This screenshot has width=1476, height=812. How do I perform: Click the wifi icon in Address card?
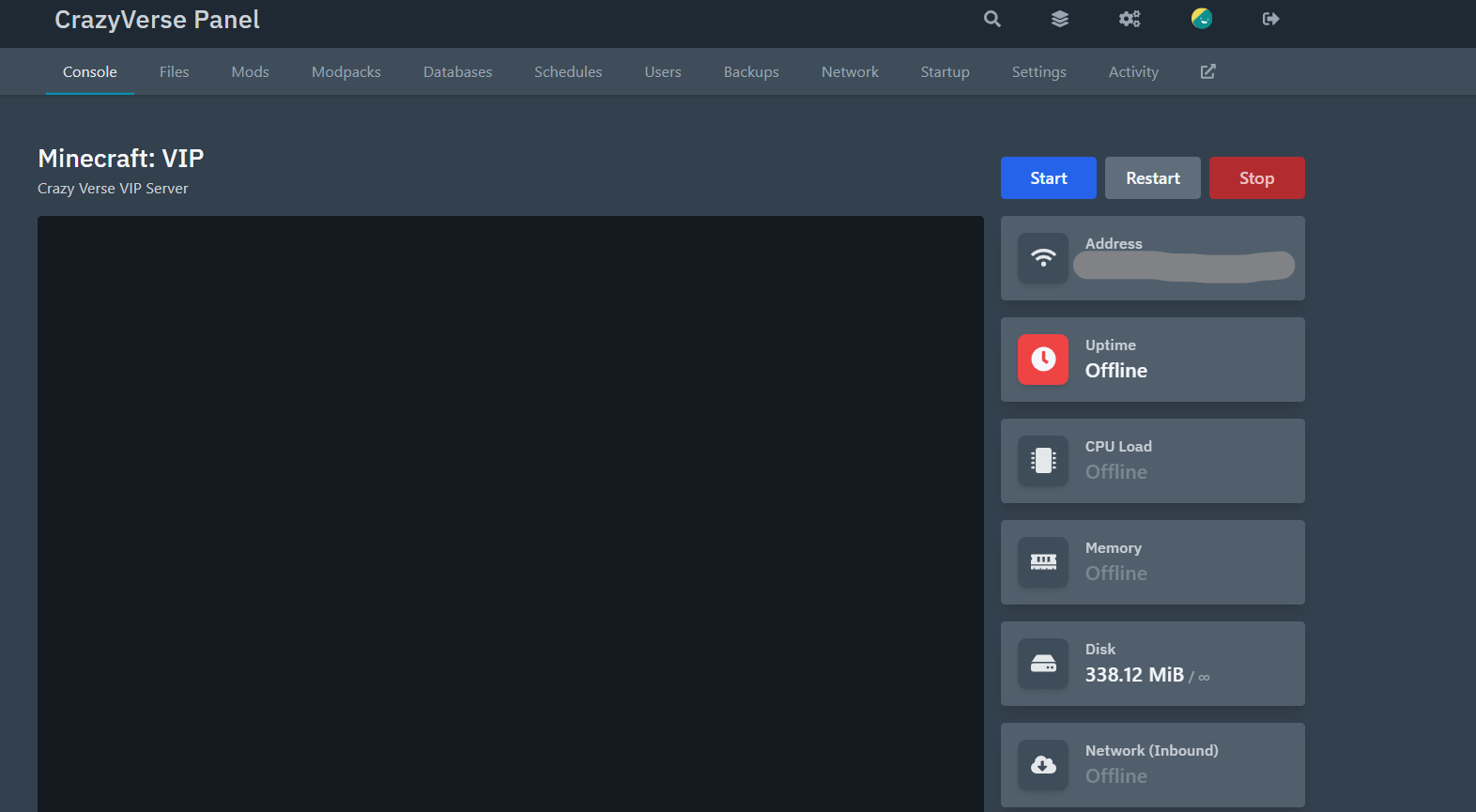pos(1043,258)
